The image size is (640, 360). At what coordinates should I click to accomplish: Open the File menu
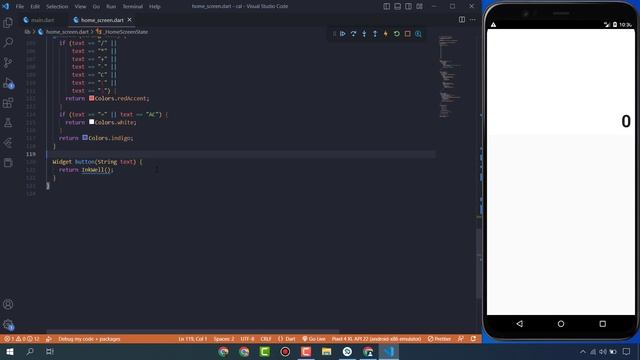(x=20, y=7)
